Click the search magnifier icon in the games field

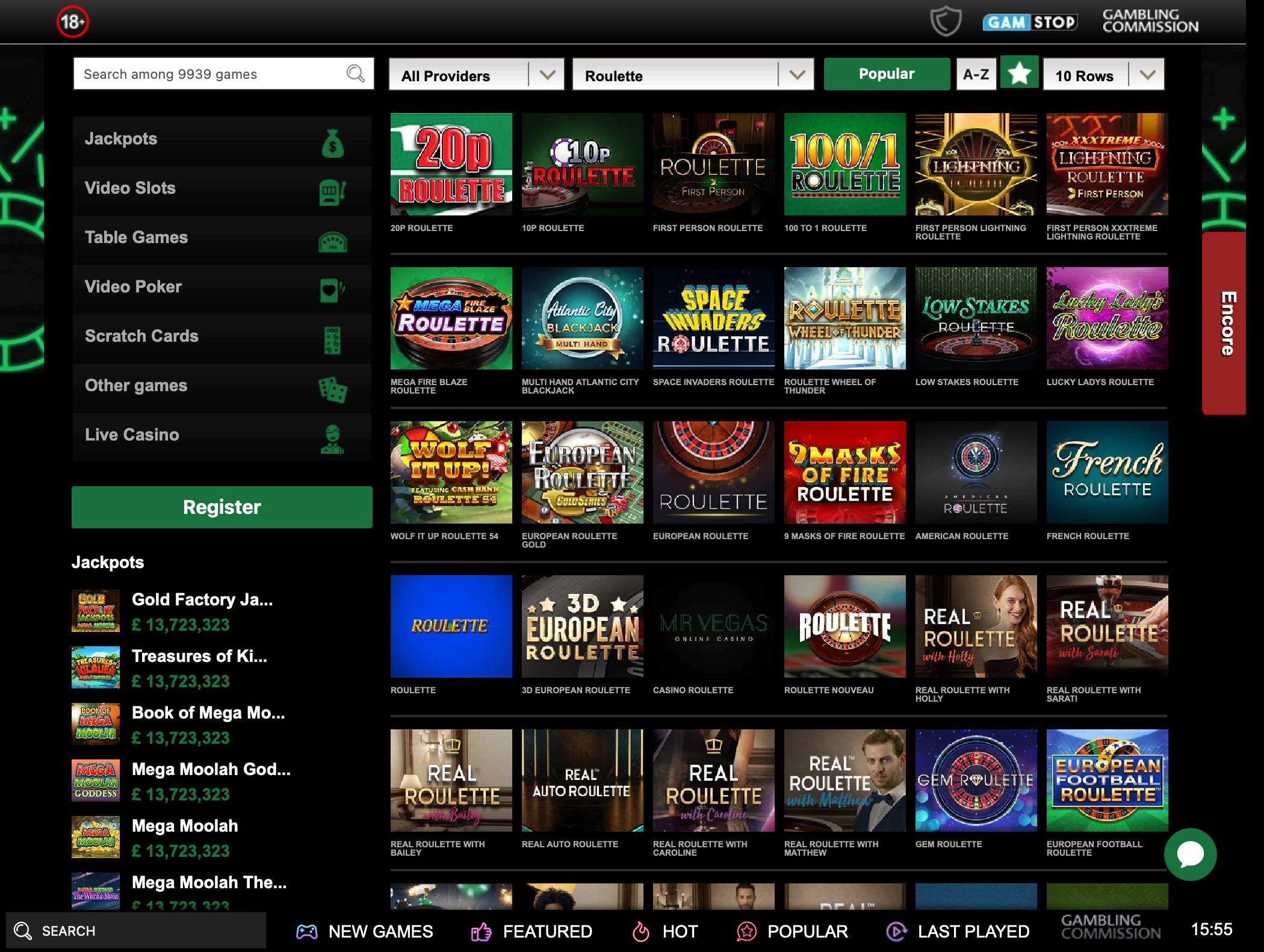355,74
